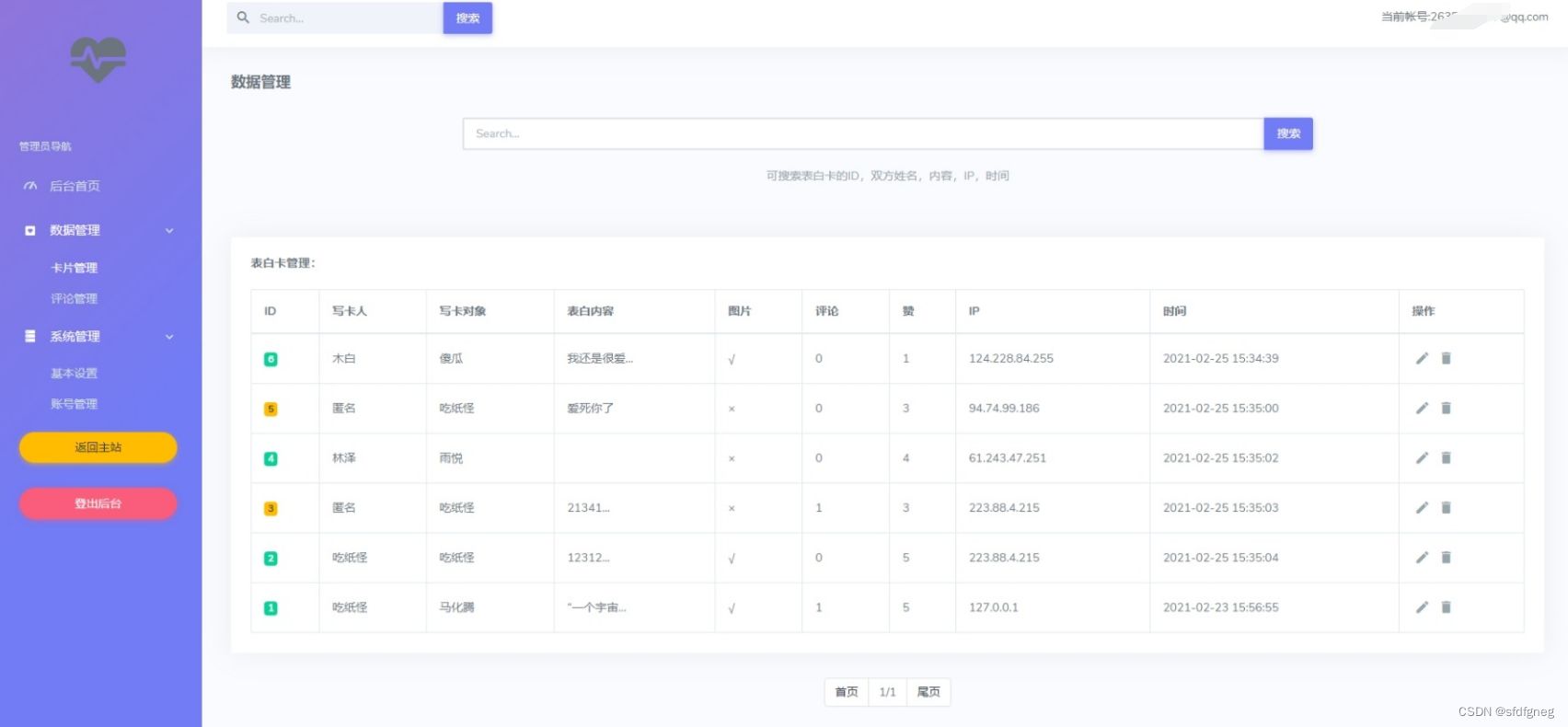The width and height of the screenshot is (1568, 727).
Task: Collapse the 数据管理 chevron
Action: click(169, 230)
